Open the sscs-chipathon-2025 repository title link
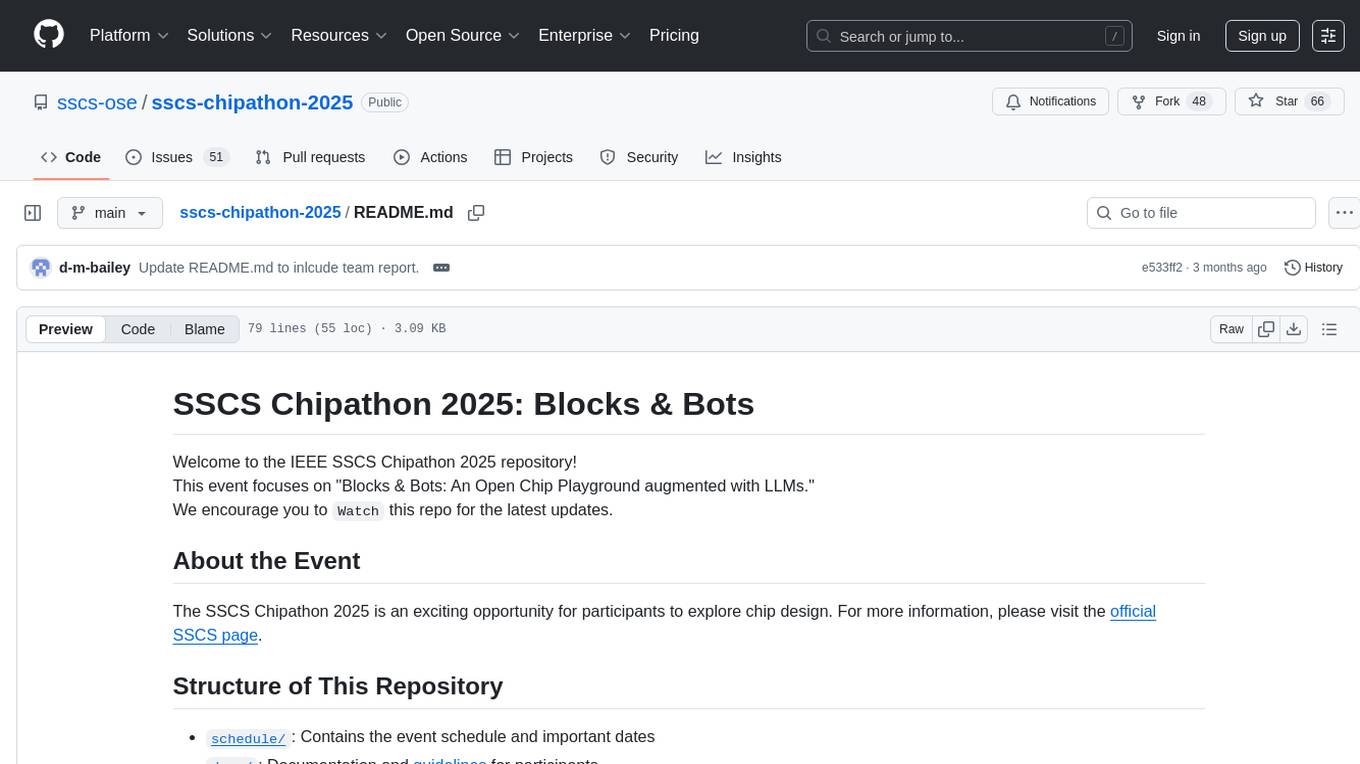The width and height of the screenshot is (1360, 764). pyautogui.click(x=252, y=102)
